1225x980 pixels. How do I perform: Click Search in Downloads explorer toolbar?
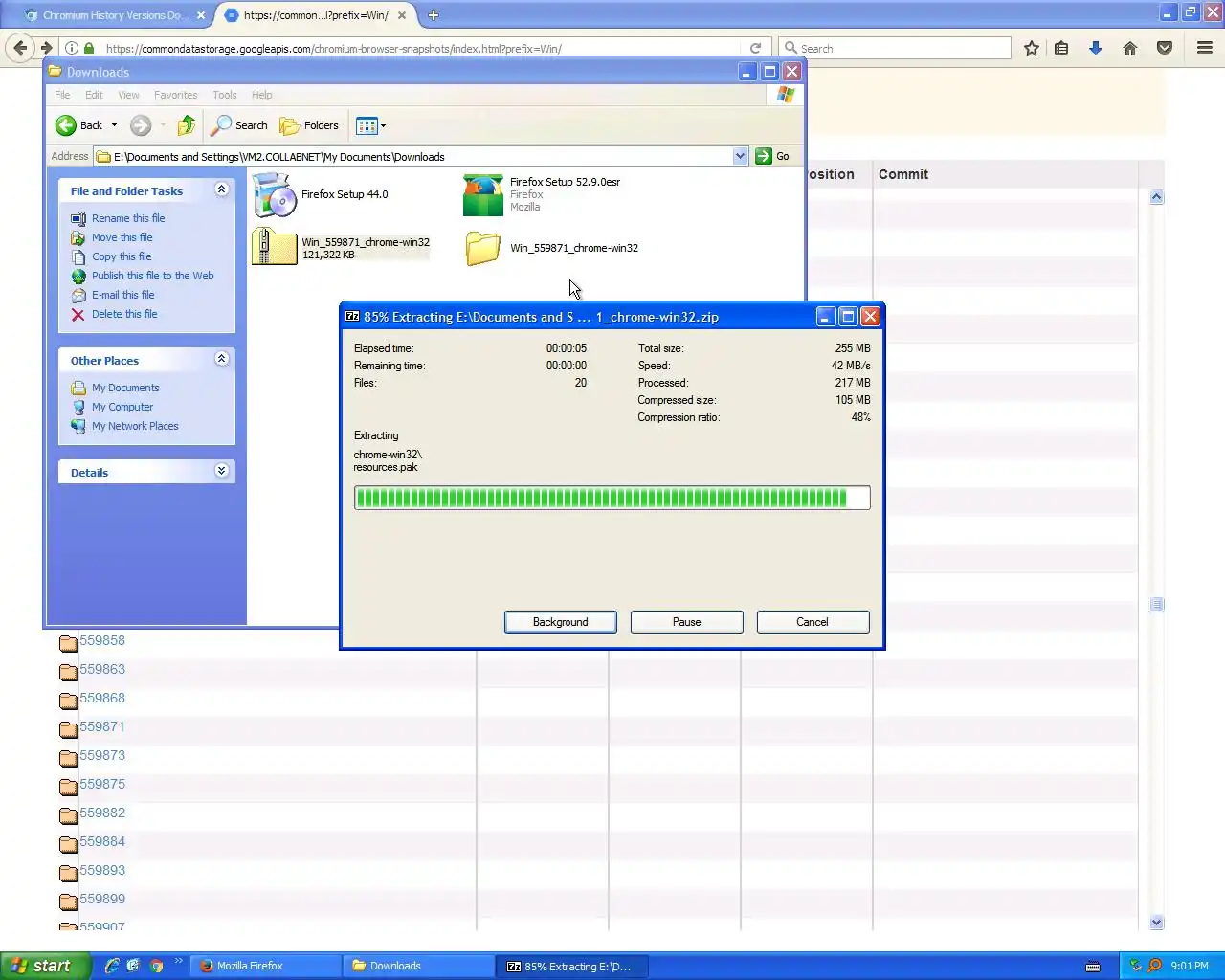coord(239,125)
